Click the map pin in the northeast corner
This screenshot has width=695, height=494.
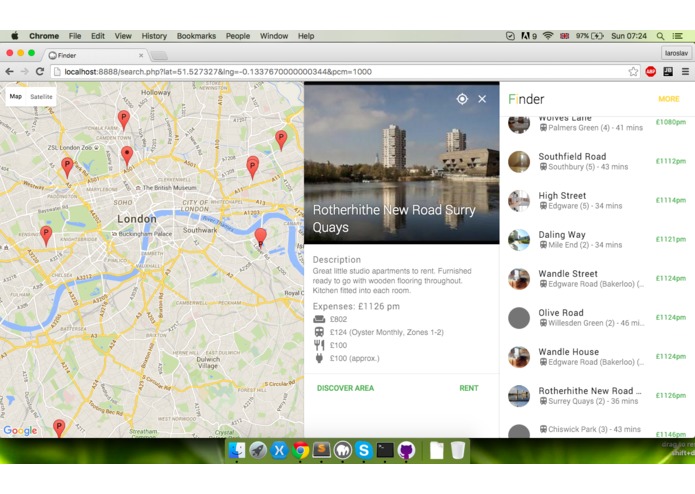pos(281,140)
